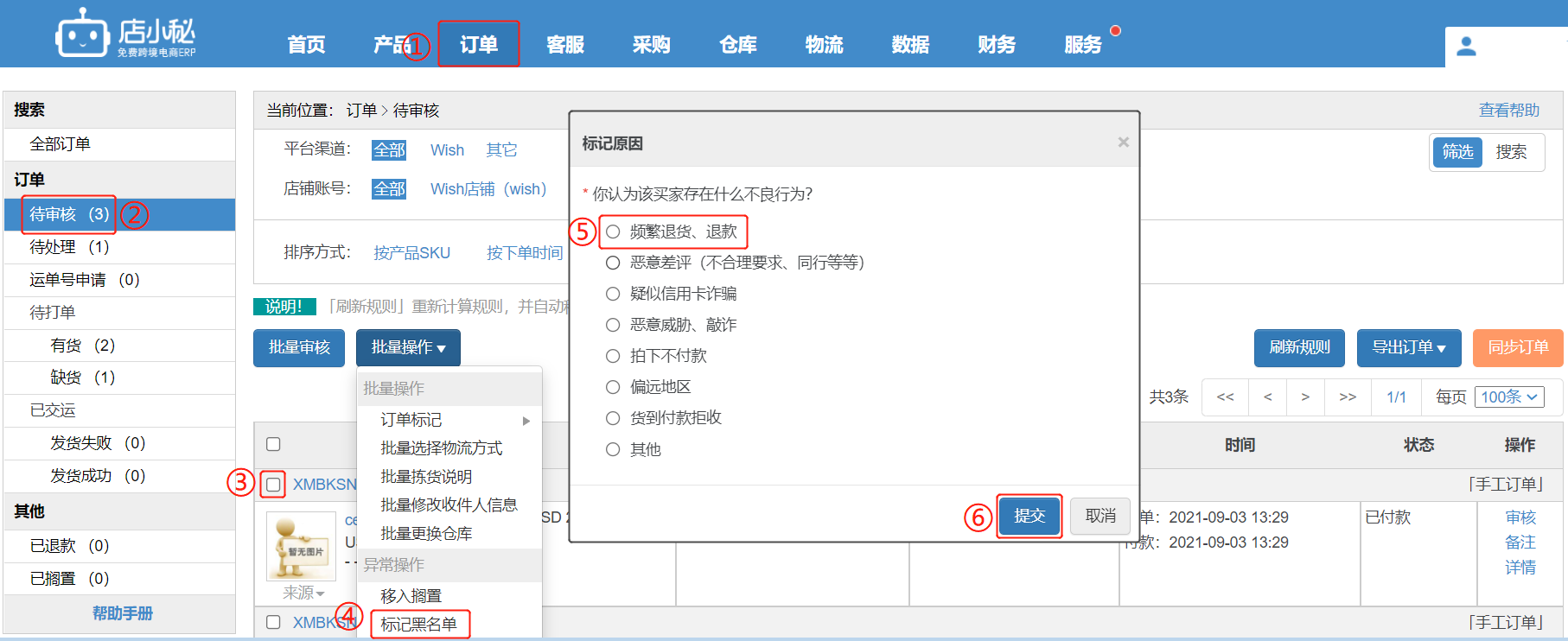Go to the last page of results
The image size is (1568, 641).
pyautogui.click(x=1347, y=397)
